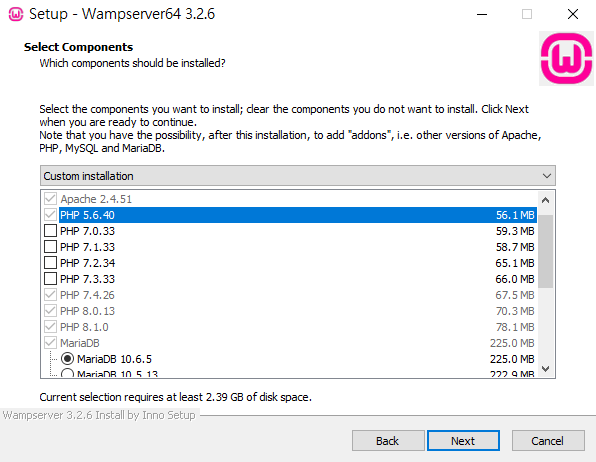
Task: Tick the PHP 7.2.34 checkbox
Action: click(x=51, y=263)
